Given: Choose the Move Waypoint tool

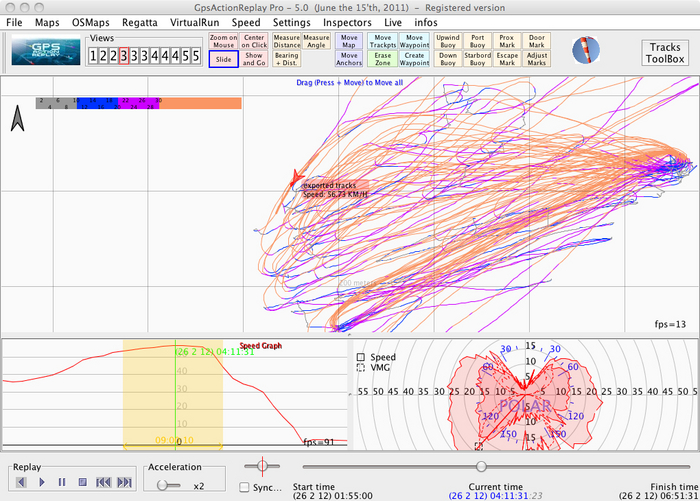Looking at the screenshot, I should (414, 41).
